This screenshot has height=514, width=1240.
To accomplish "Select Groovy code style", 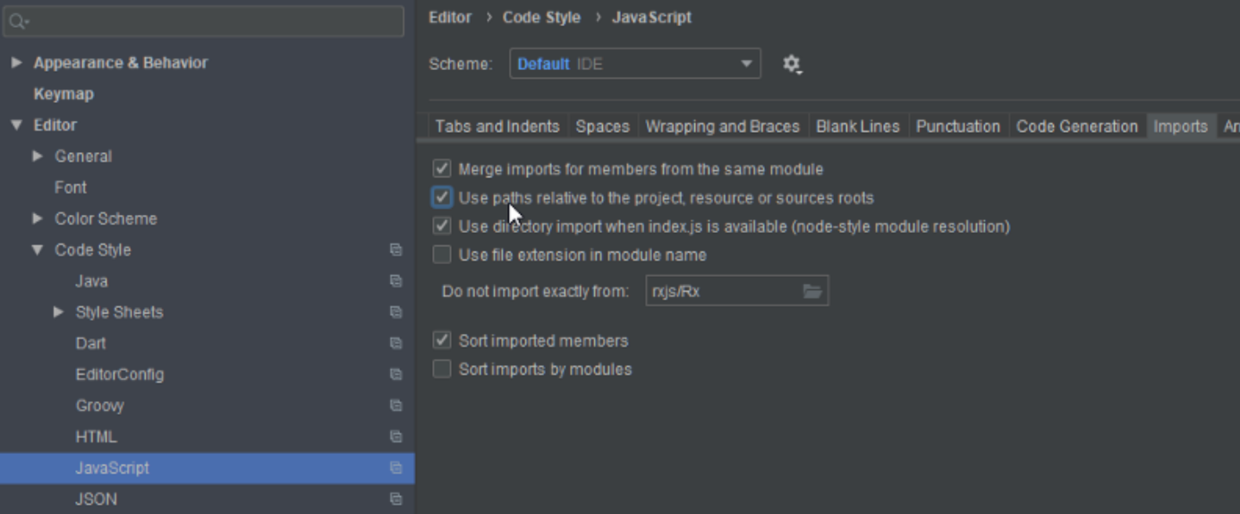I will (100, 405).
